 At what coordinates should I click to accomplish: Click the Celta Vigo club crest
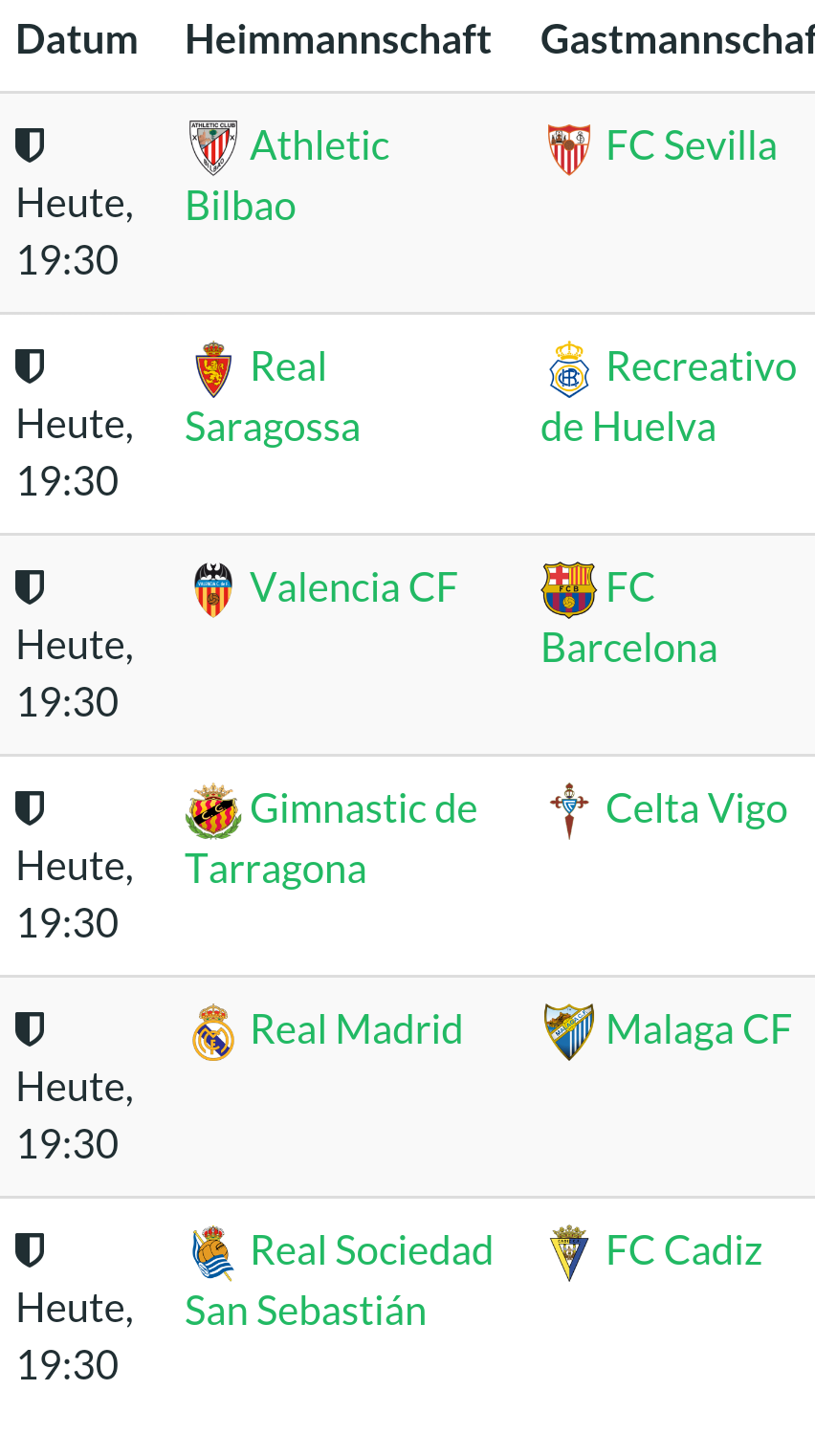[569, 811]
